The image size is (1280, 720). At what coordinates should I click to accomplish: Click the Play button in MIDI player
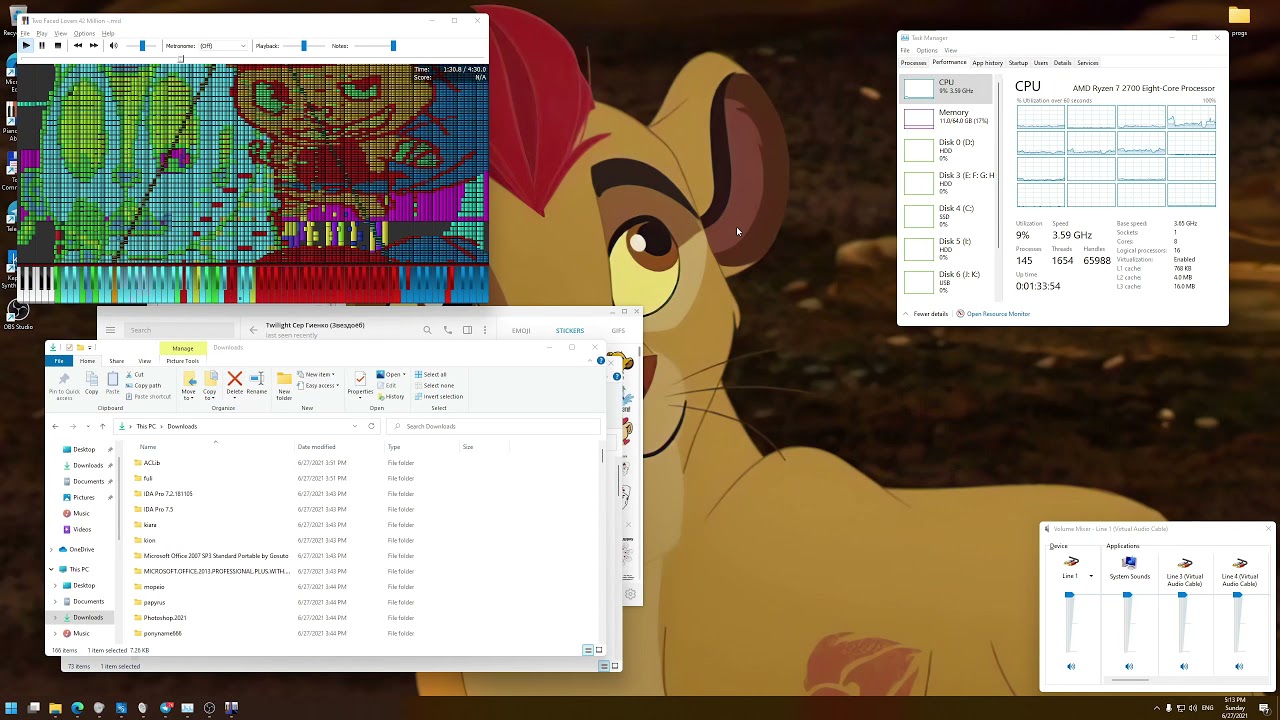click(26, 45)
